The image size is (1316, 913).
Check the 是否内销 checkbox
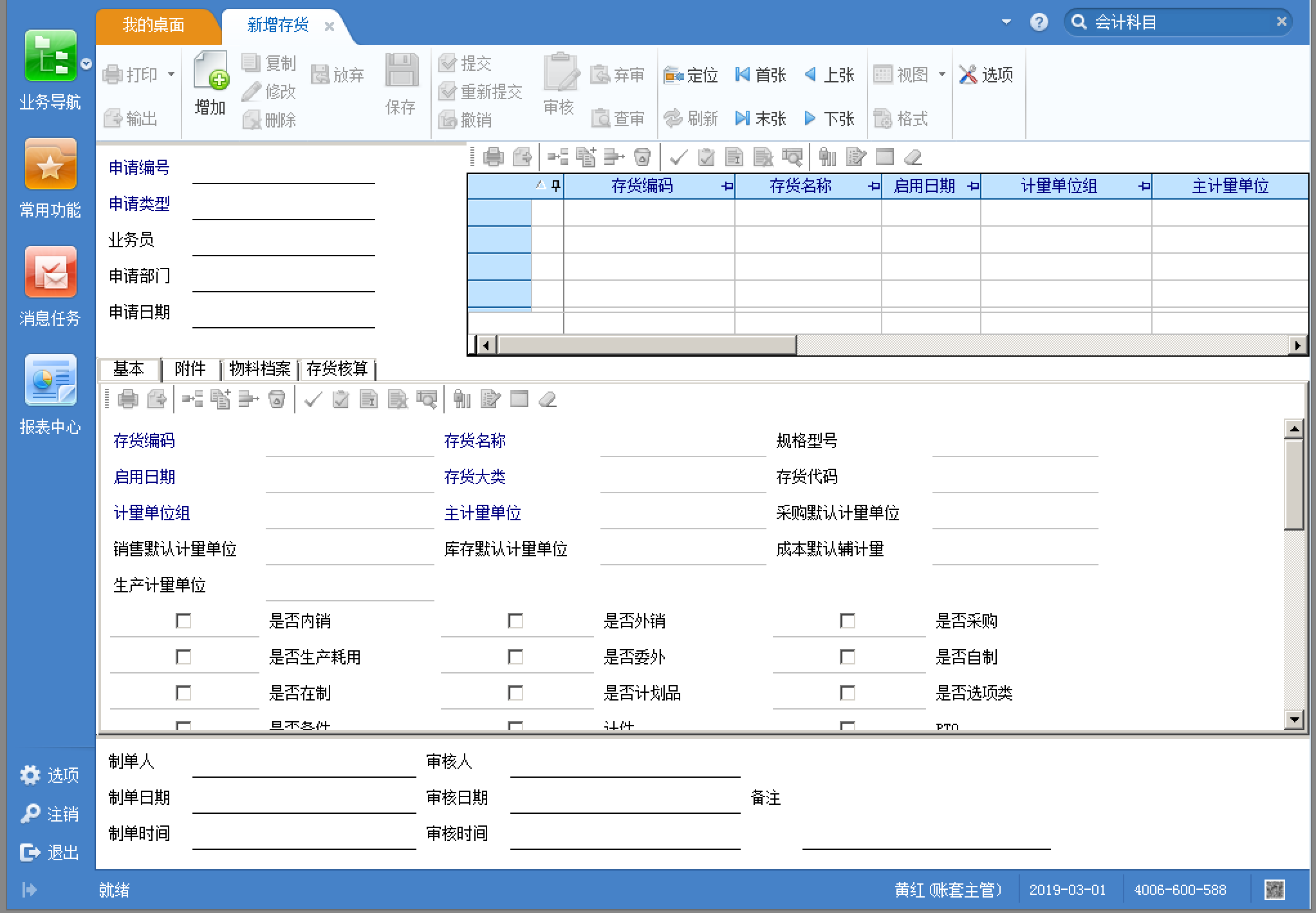coord(183,621)
